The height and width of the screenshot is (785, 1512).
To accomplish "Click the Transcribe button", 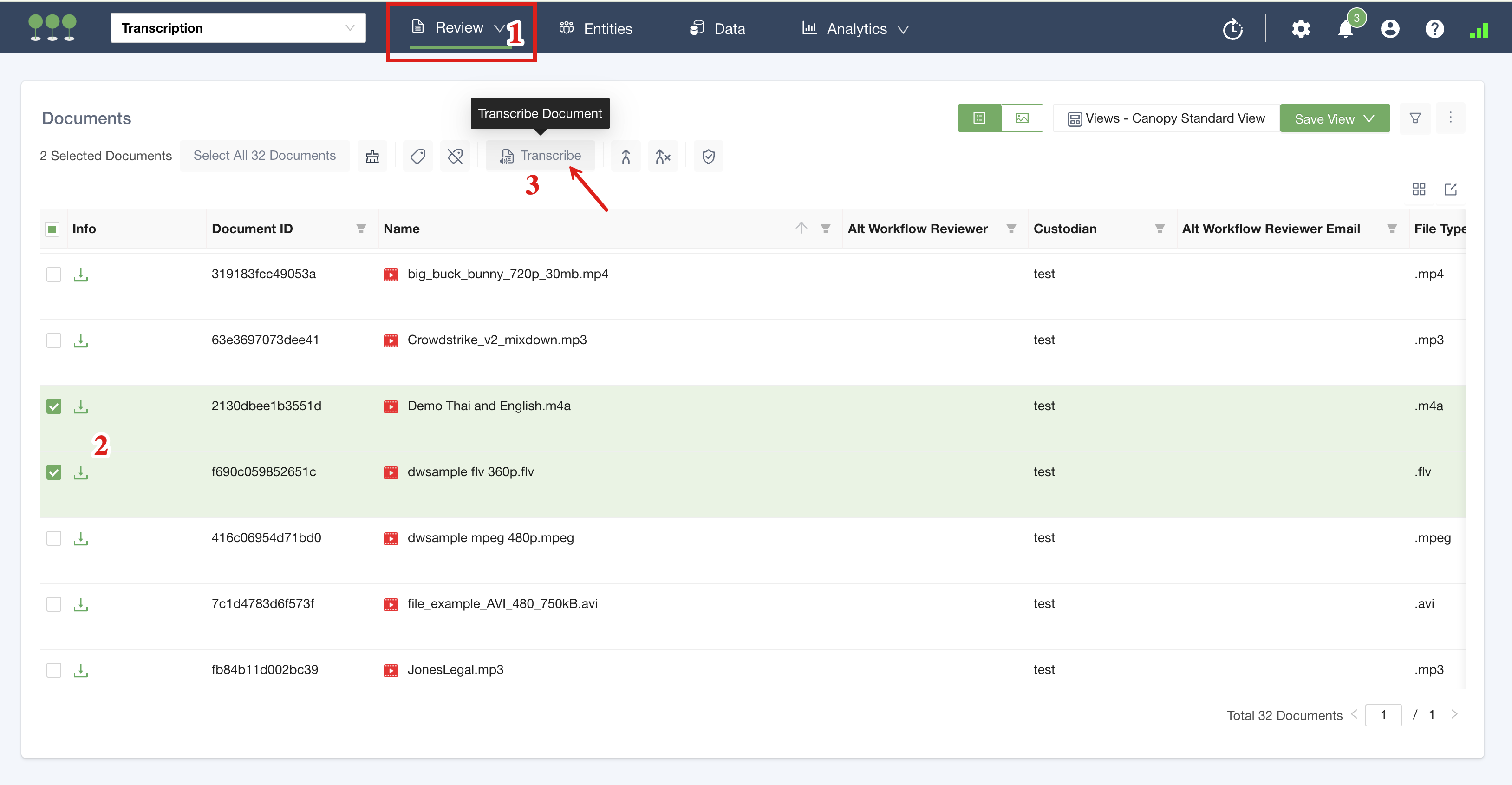I will coord(540,156).
